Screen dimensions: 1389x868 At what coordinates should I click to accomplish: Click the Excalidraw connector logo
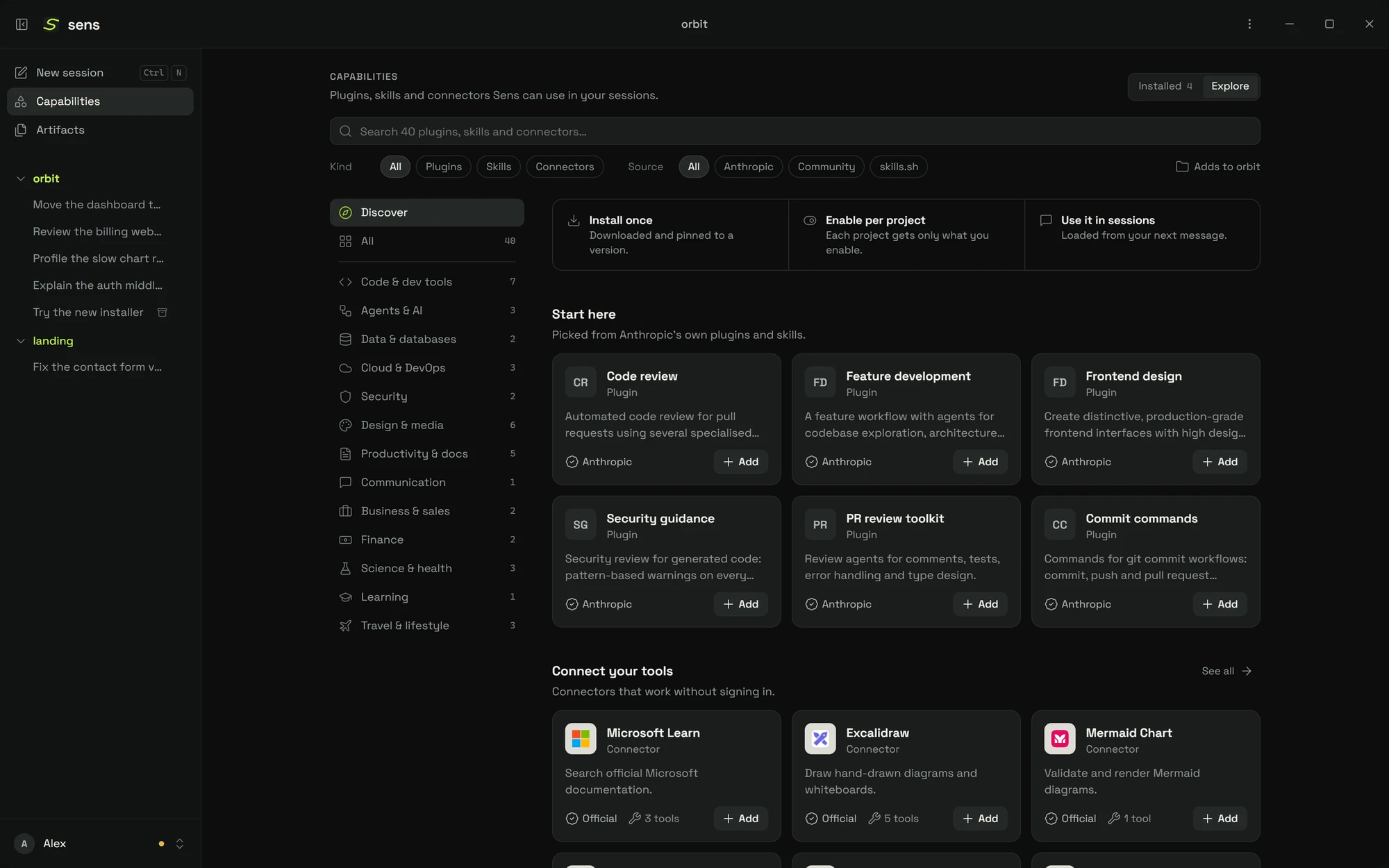coord(820,739)
